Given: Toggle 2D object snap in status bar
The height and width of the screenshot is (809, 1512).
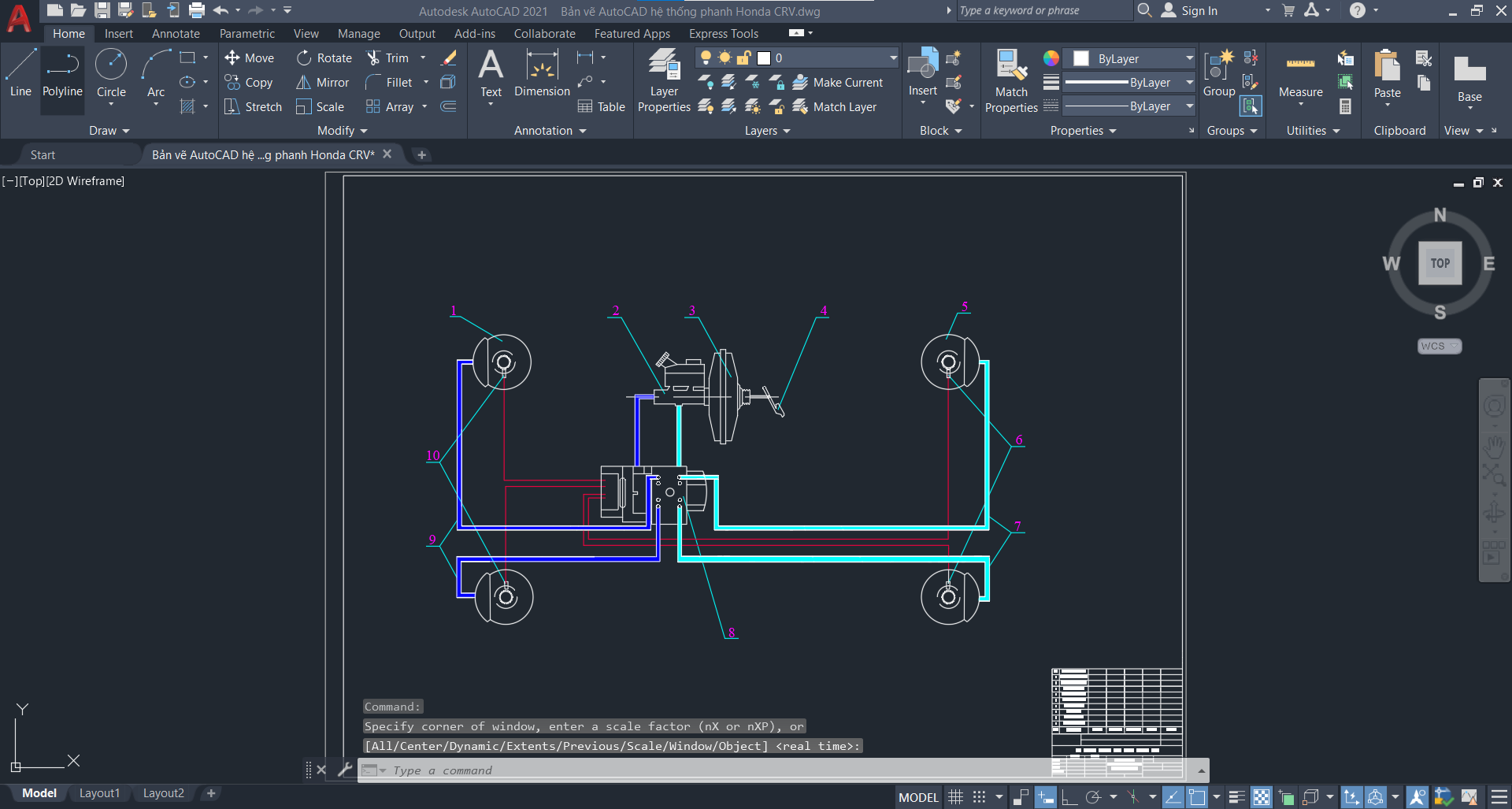Looking at the screenshot, I should point(1197,797).
